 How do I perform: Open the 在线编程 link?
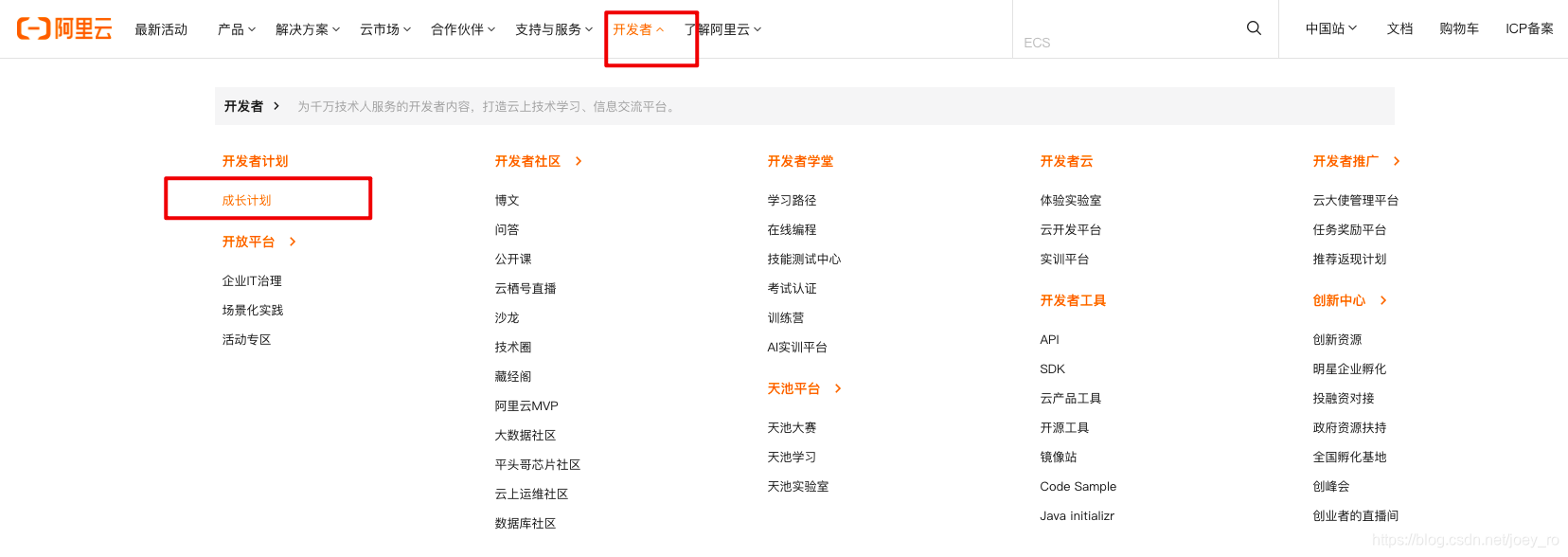[x=793, y=229]
